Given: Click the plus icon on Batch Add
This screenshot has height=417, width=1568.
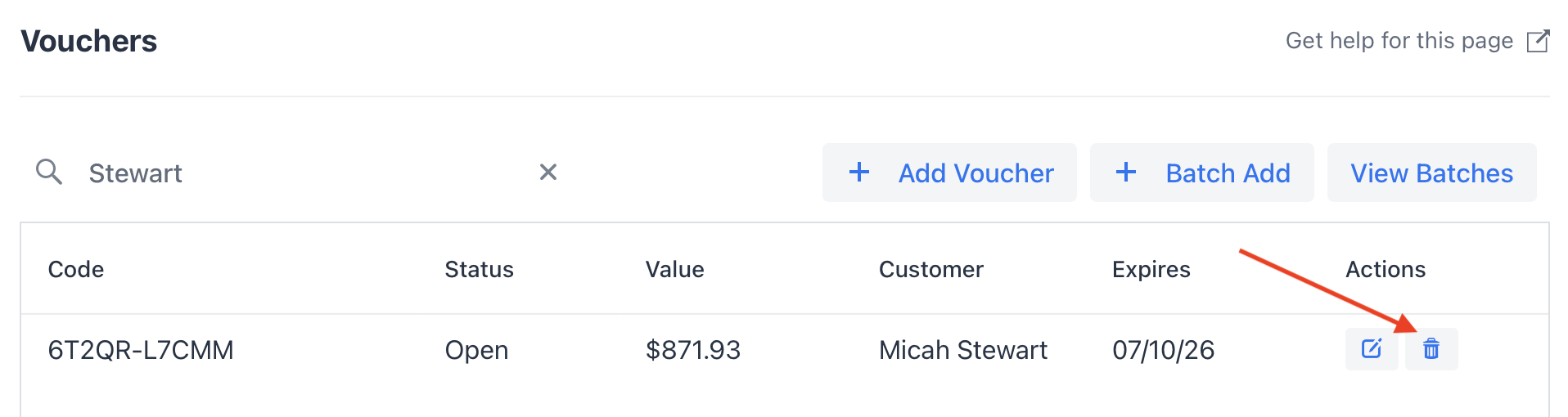Looking at the screenshot, I should 1126,172.
